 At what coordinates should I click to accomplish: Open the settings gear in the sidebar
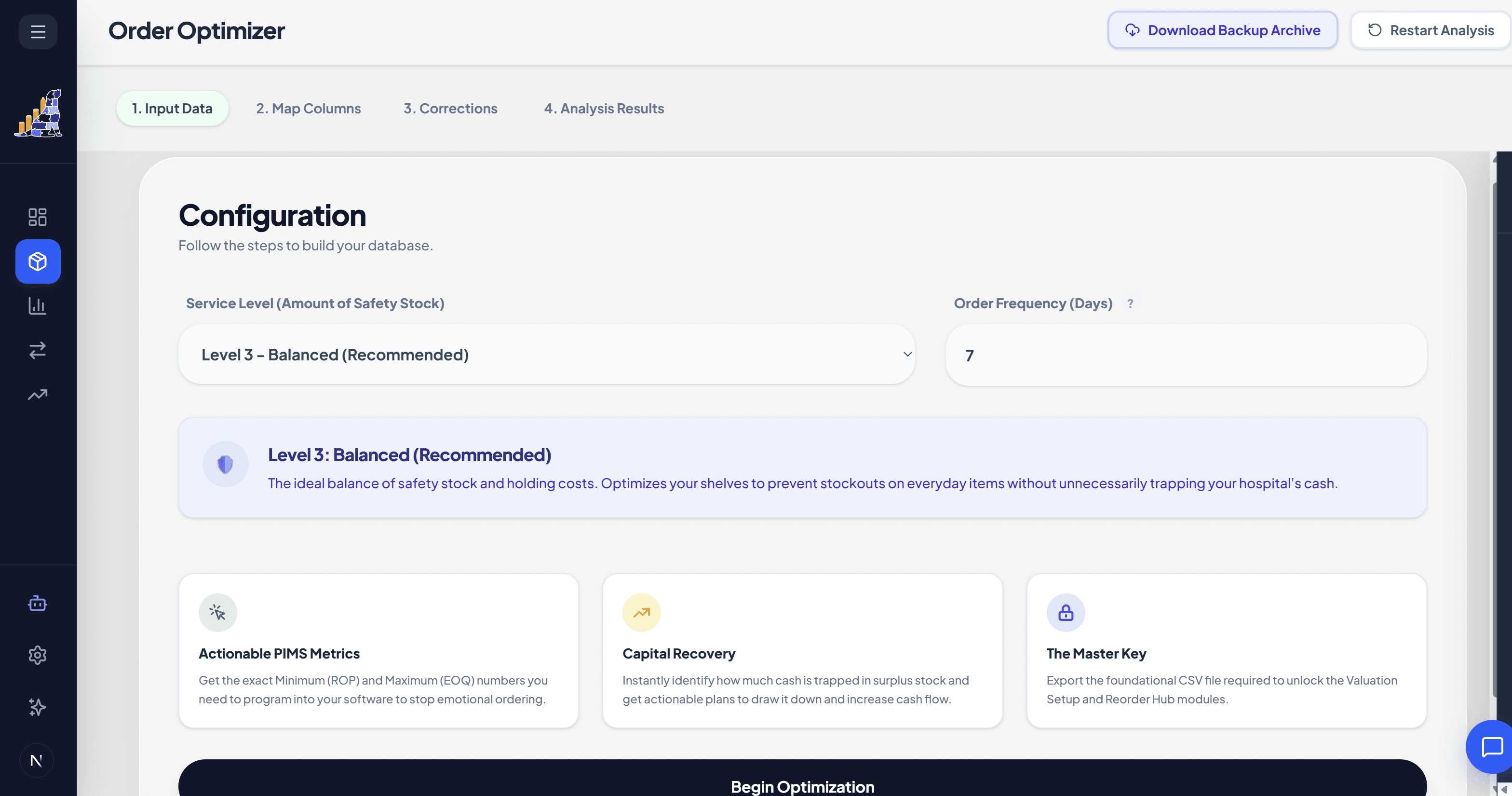[x=38, y=655]
